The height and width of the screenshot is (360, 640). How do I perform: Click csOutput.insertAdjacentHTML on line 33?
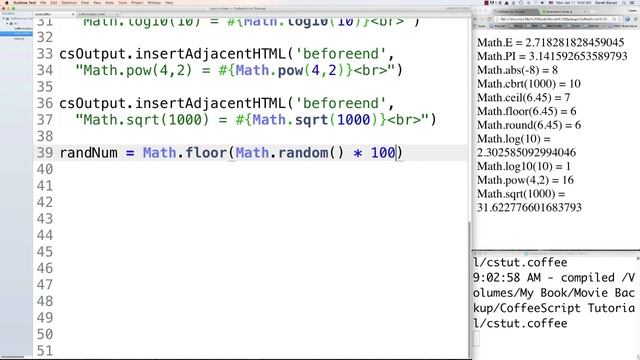point(172,54)
